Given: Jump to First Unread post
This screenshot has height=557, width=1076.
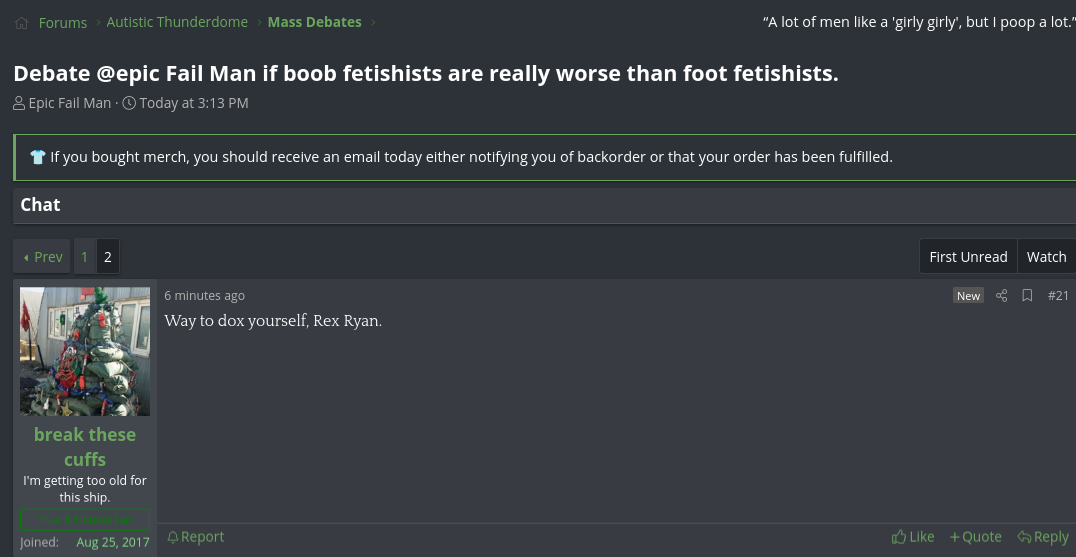Looking at the screenshot, I should 968,257.
